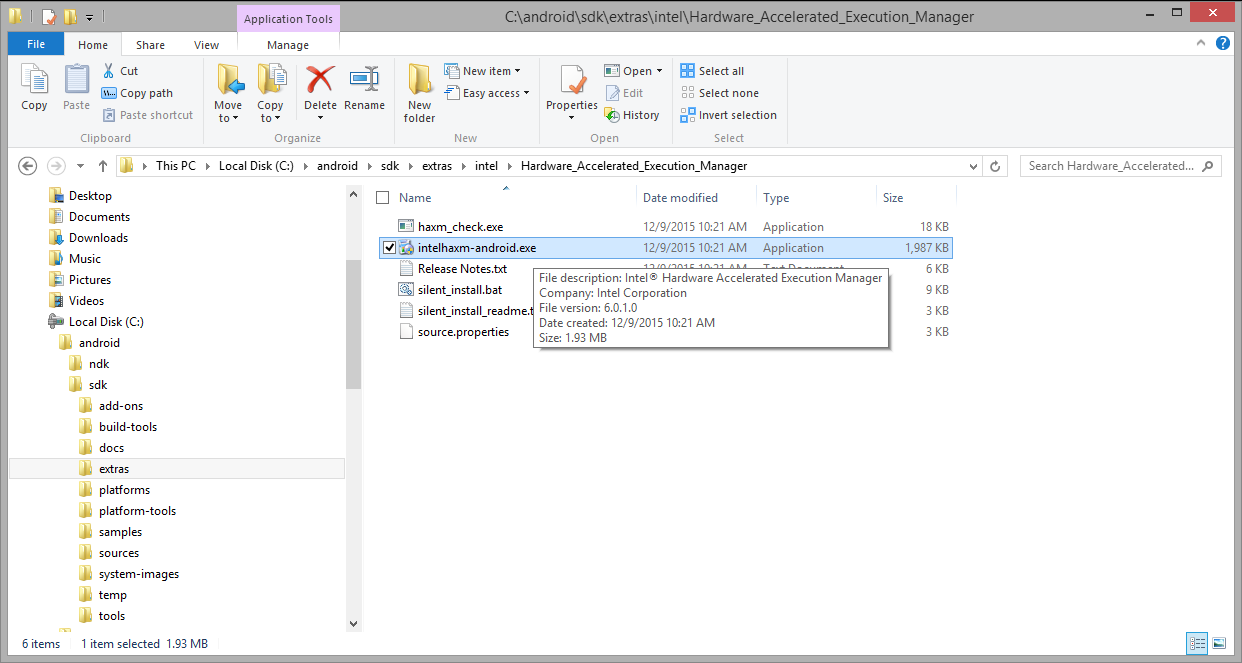1242x663 pixels.
Task: Uncheck the intelhaxm-android.exe checkbox
Action: tap(389, 248)
